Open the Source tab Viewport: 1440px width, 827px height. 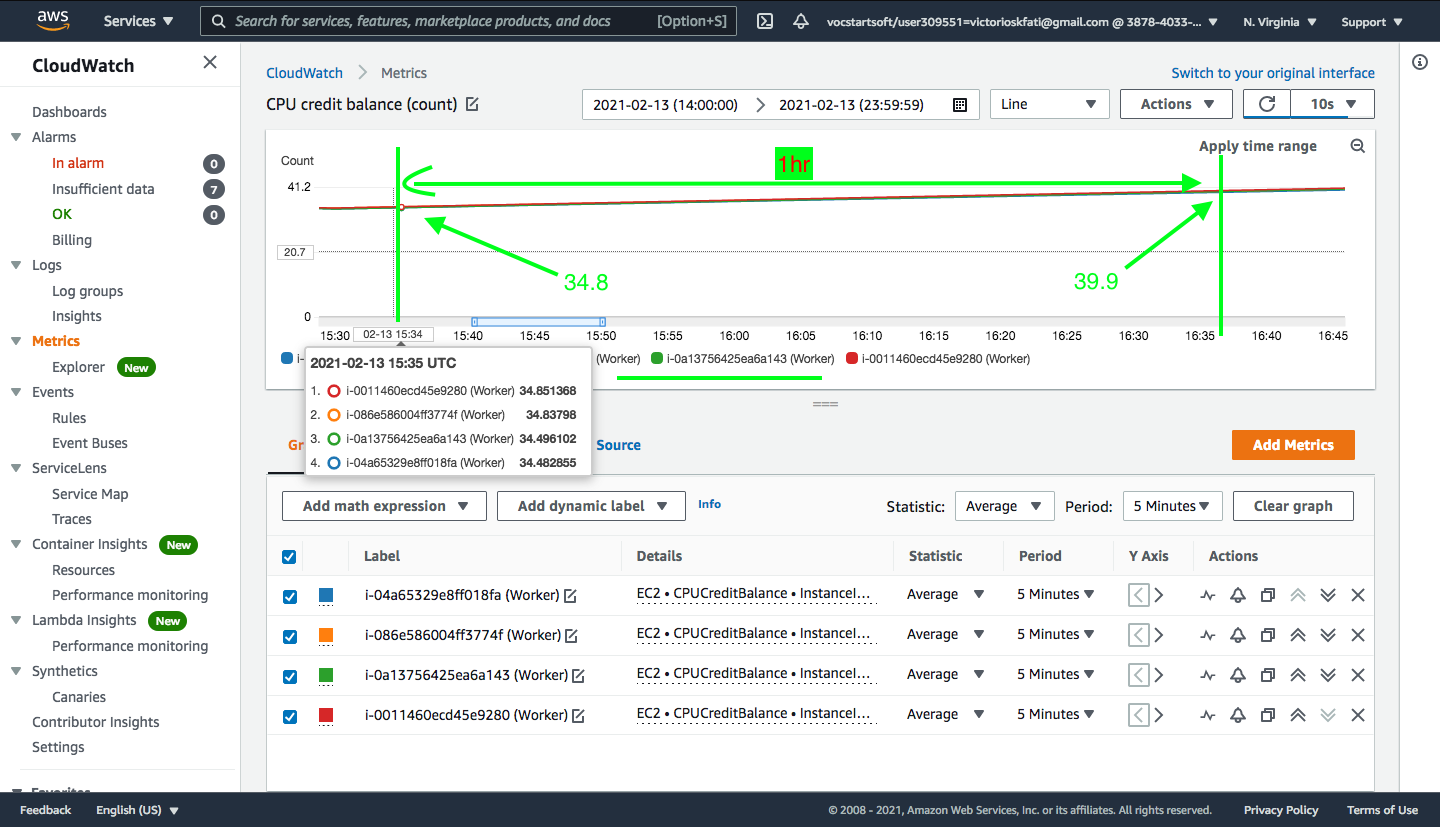coord(618,445)
